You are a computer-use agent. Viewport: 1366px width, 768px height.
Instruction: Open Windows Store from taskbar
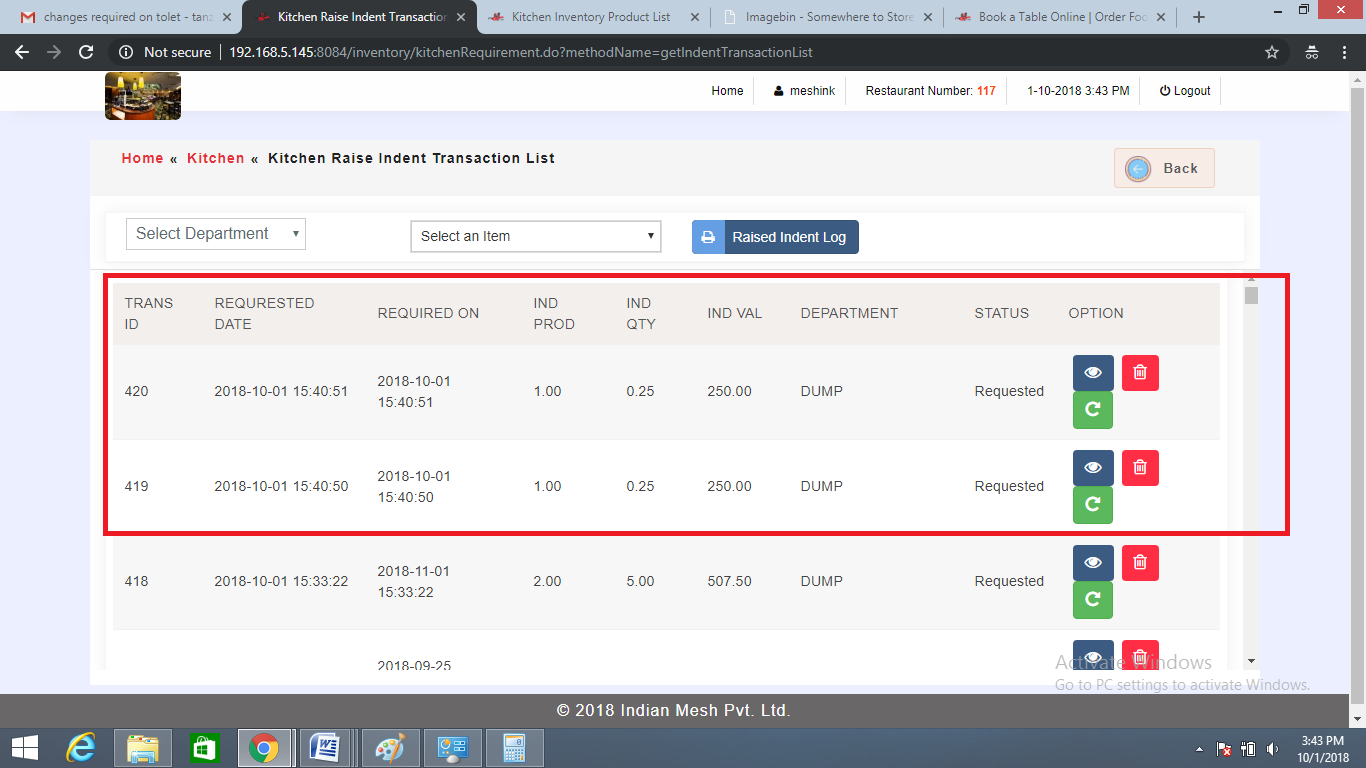[x=204, y=748]
